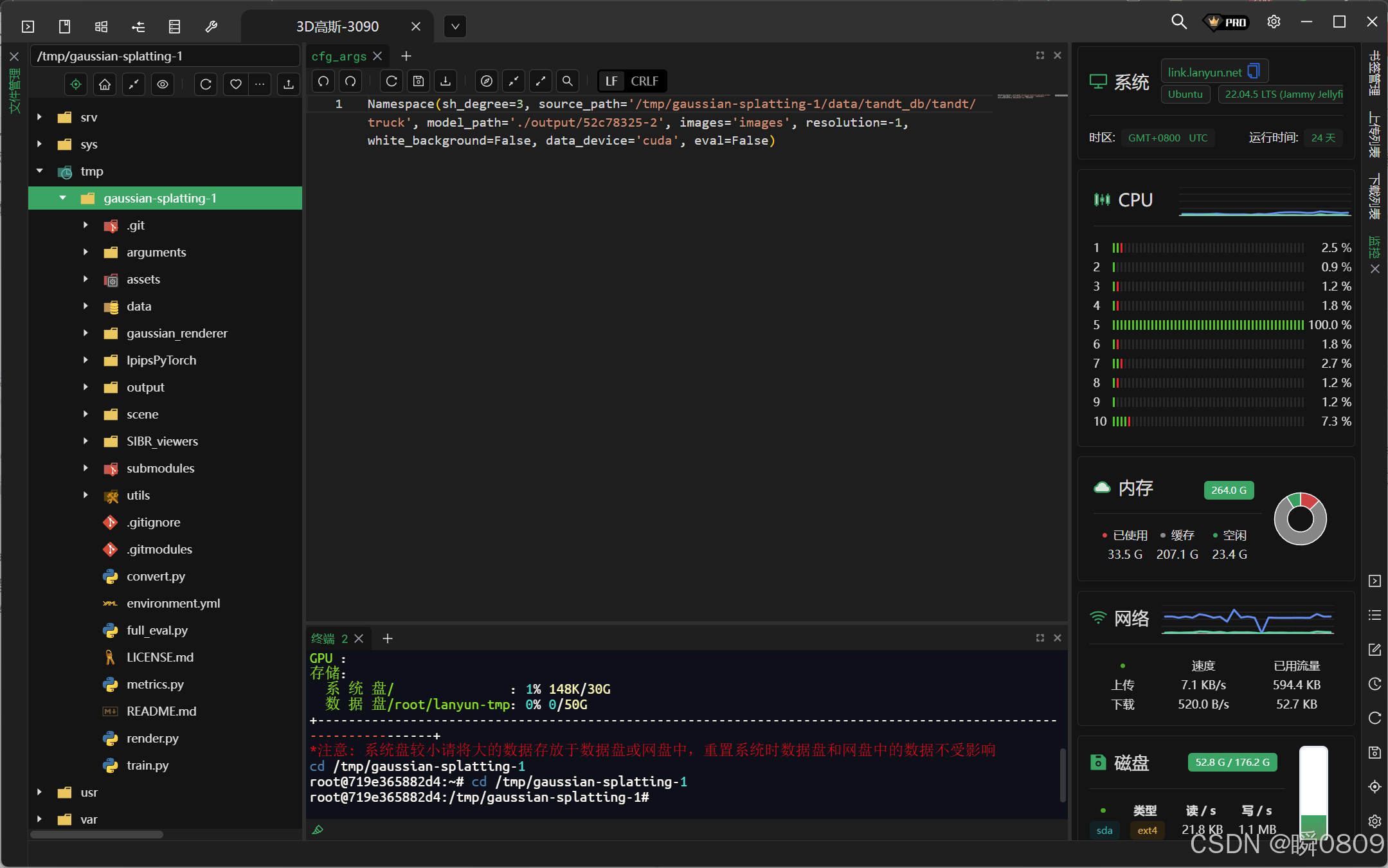Open the settings gear in the title bar
1388x868 pixels.
click(1274, 22)
